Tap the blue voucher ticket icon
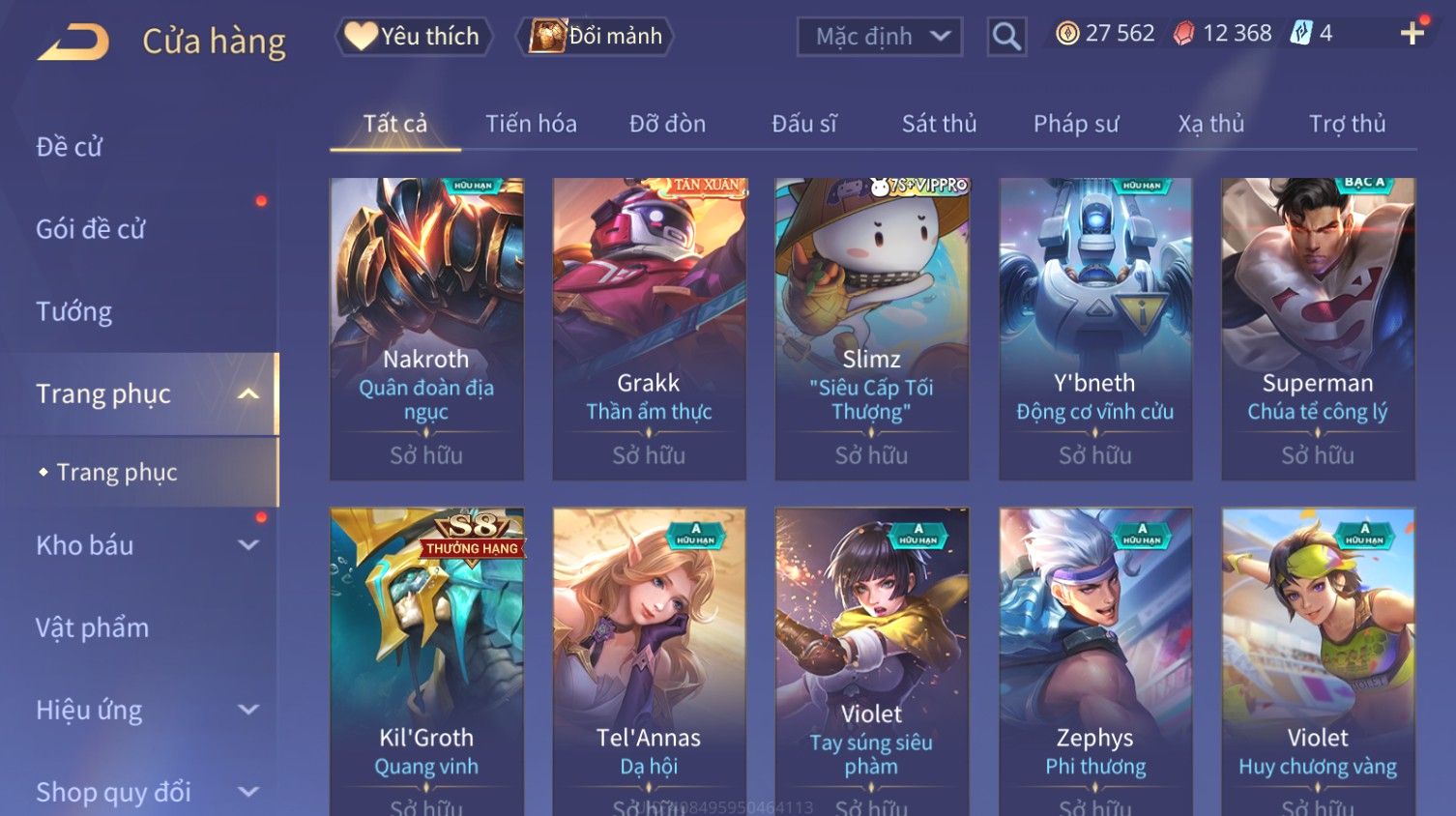 [1301, 34]
